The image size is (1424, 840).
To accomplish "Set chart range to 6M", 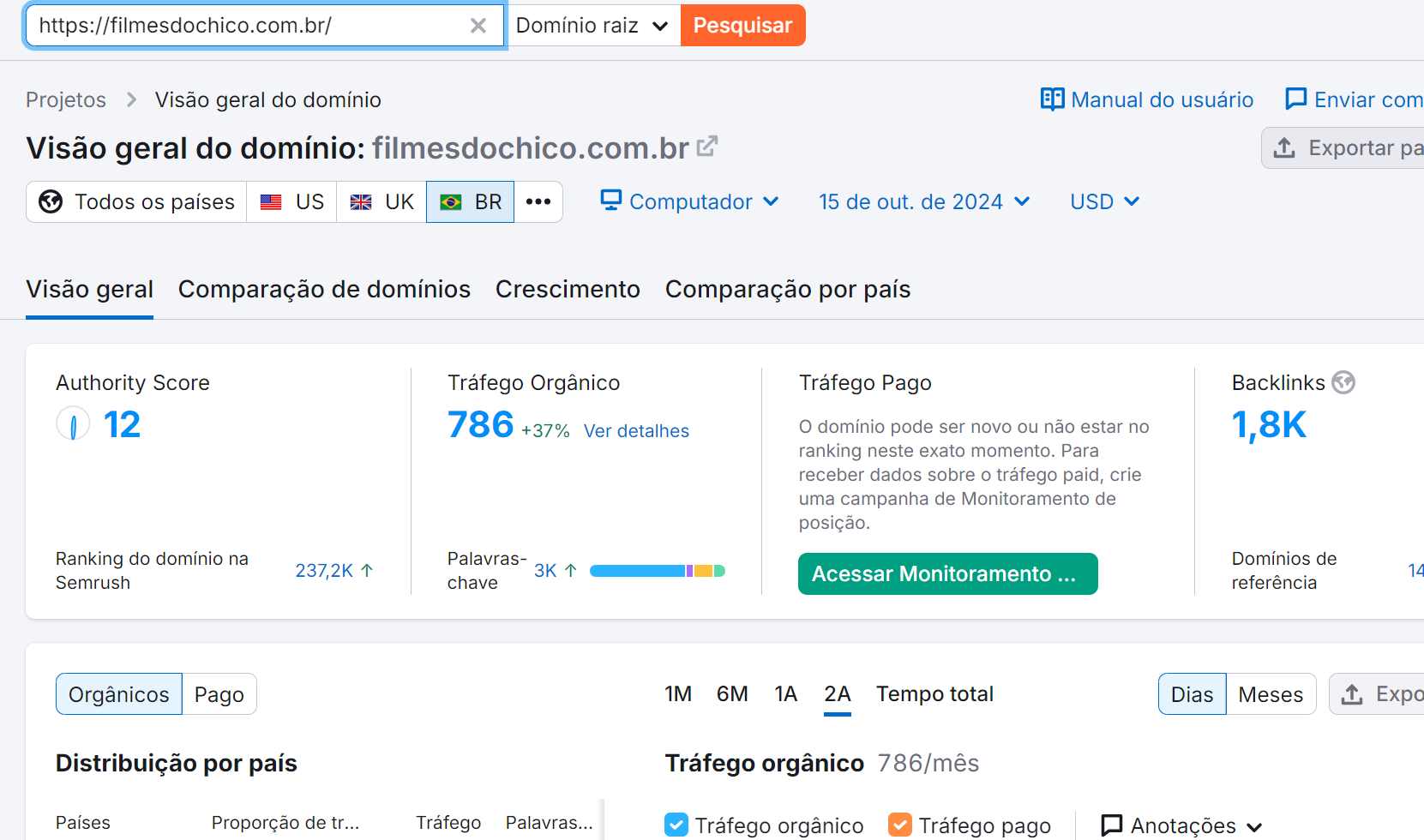I will [x=732, y=694].
